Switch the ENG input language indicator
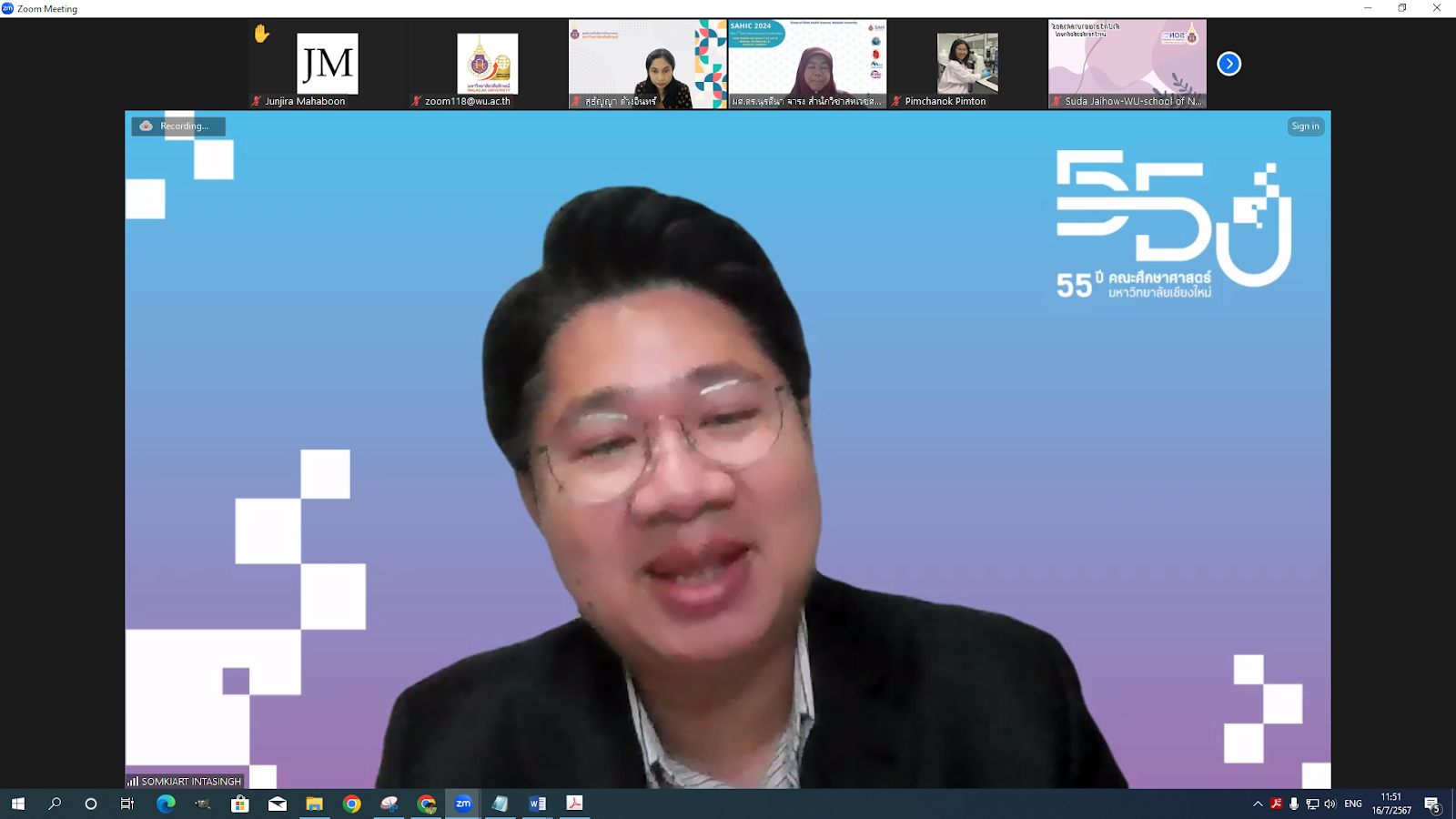The image size is (1456, 819). pyautogui.click(x=1353, y=804)
